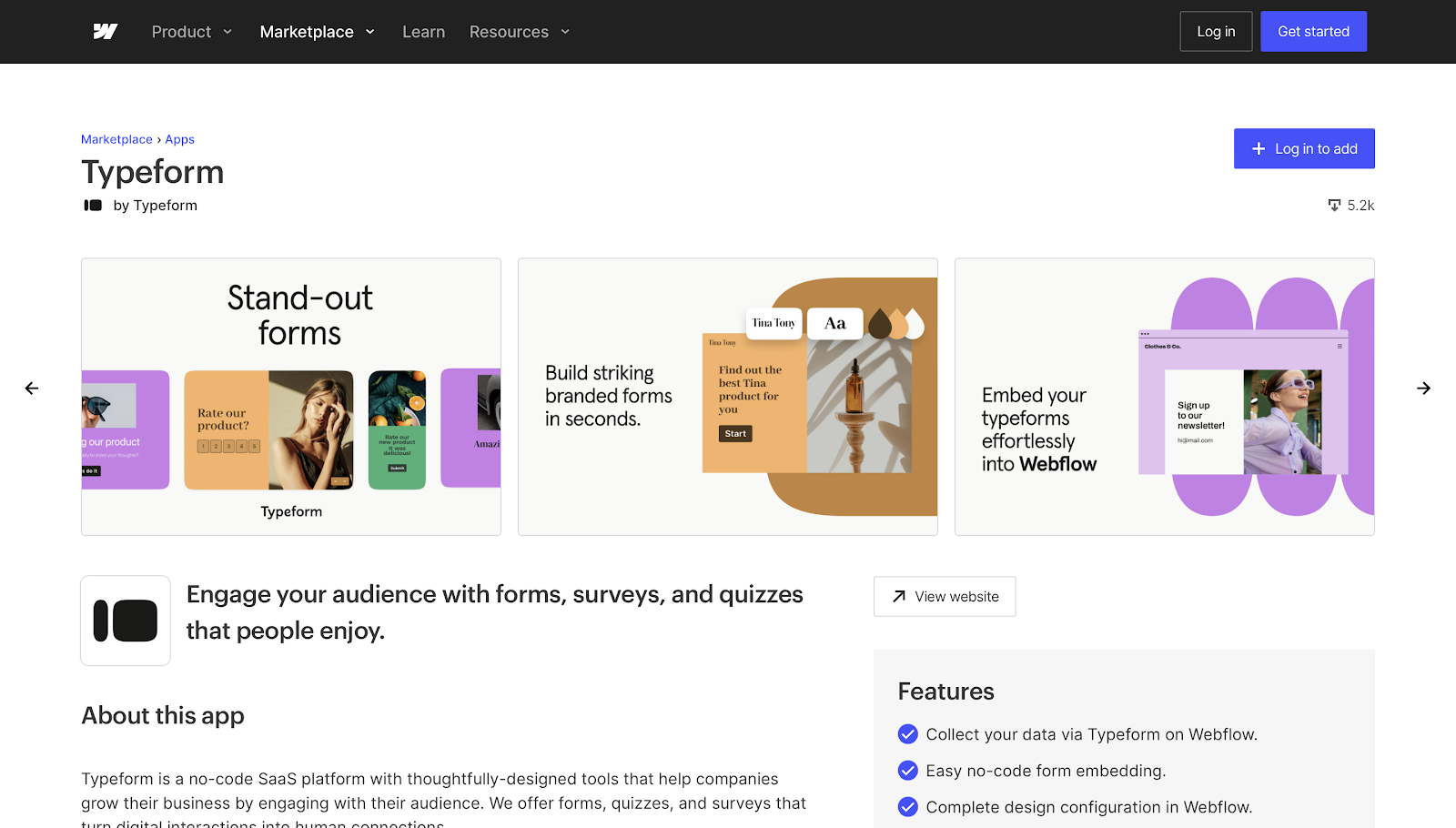Open the View website link
The height and width of the screenshot is (828, 1456).
tap(945, 597)
